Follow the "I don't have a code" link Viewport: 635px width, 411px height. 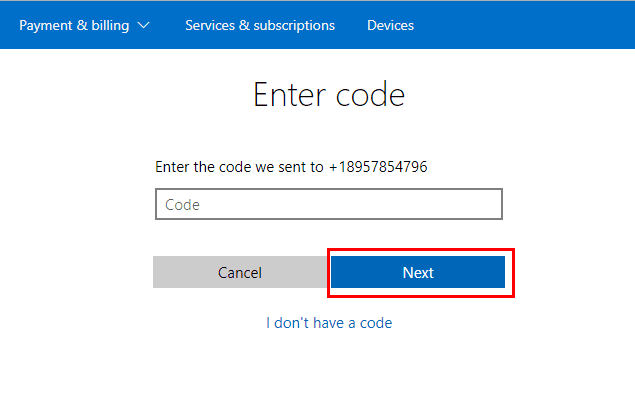point(329,323)
